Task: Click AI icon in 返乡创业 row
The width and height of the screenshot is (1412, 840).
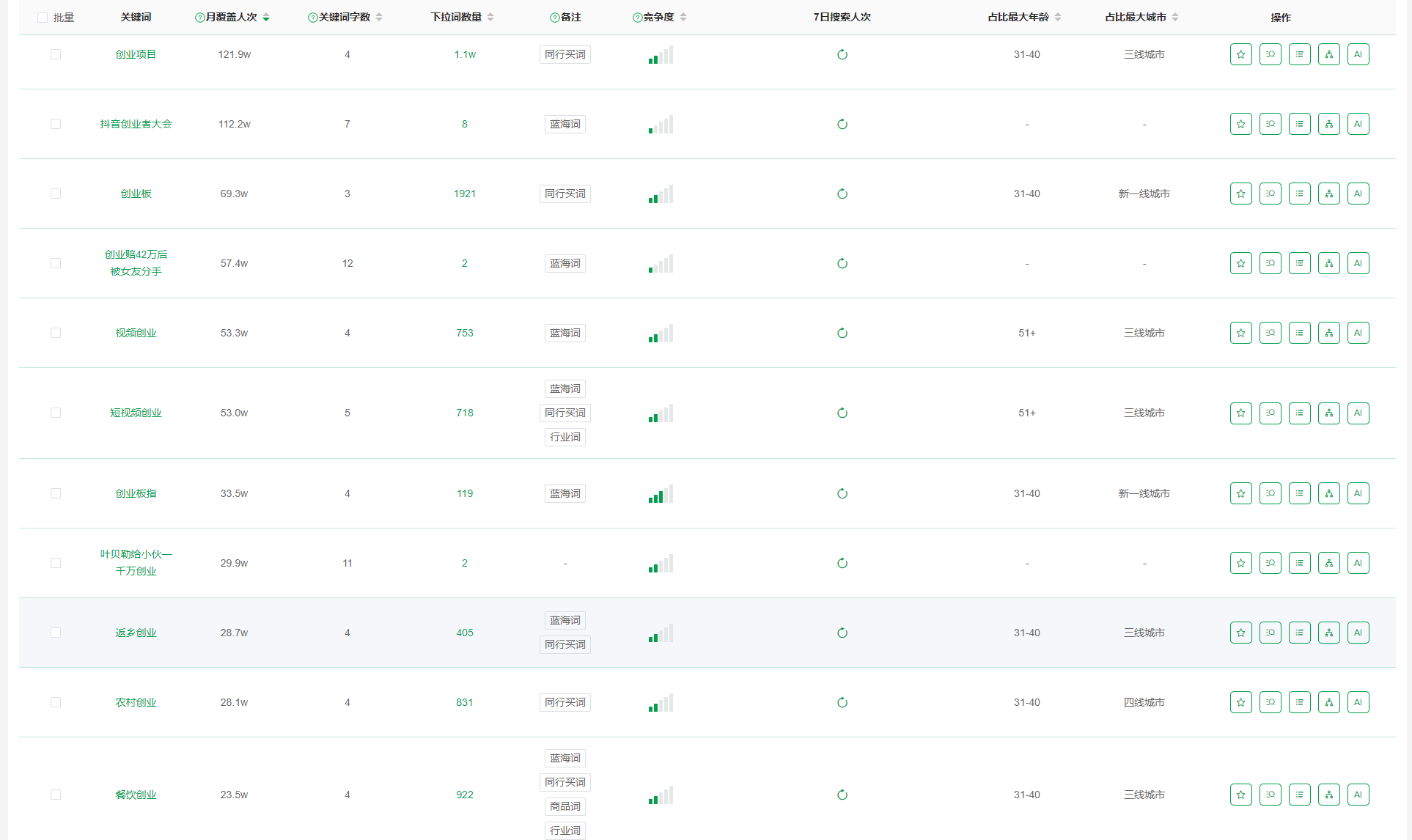Action: [x=1358, y=633]
